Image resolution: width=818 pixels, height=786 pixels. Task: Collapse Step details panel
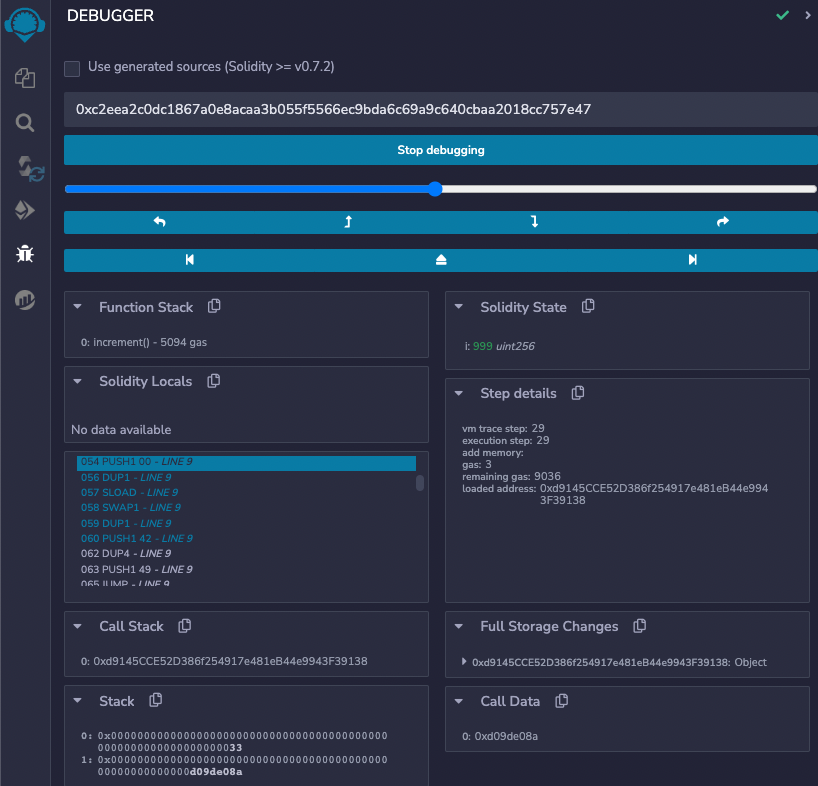(x=459, y=393)
